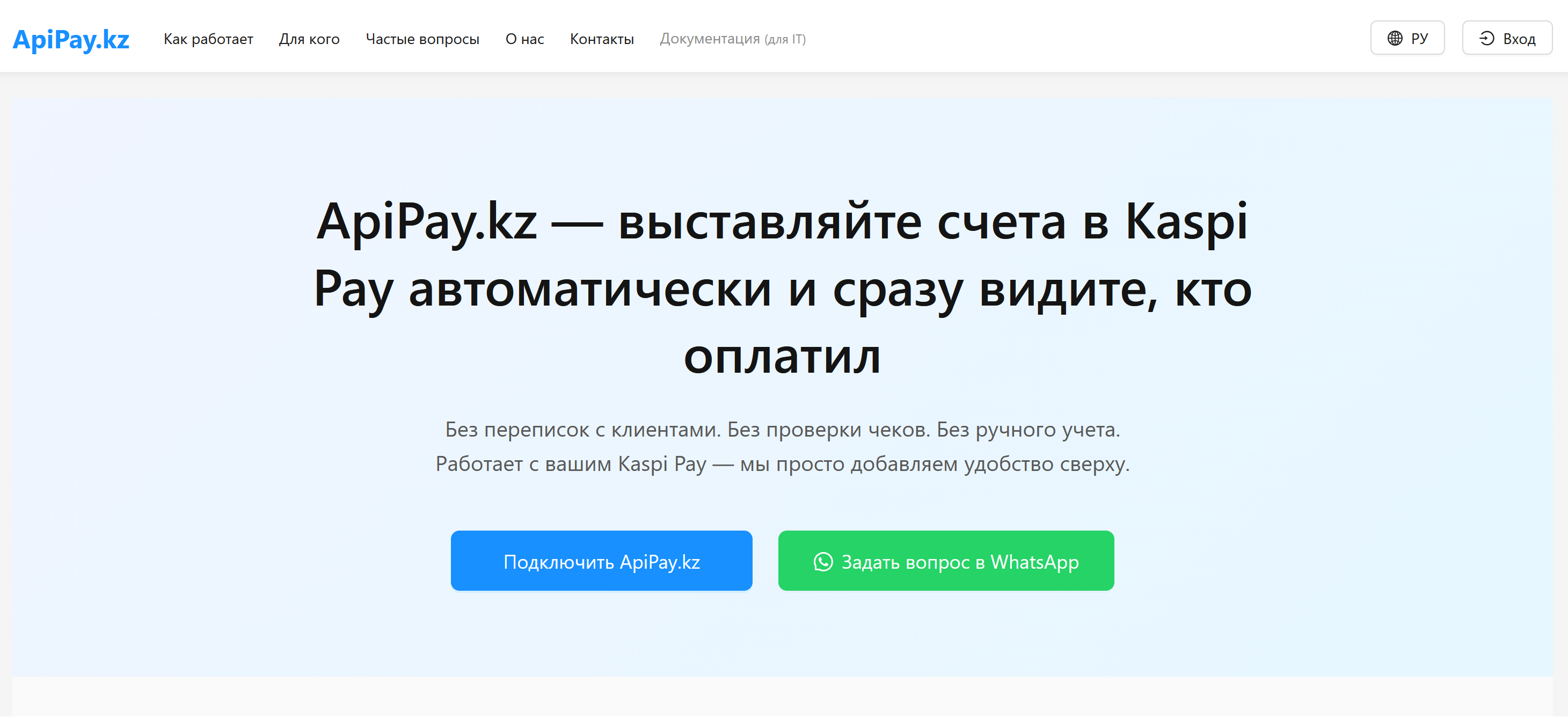Go to the Для кого section
This screenshot has width=1568, height=718.
309,39
